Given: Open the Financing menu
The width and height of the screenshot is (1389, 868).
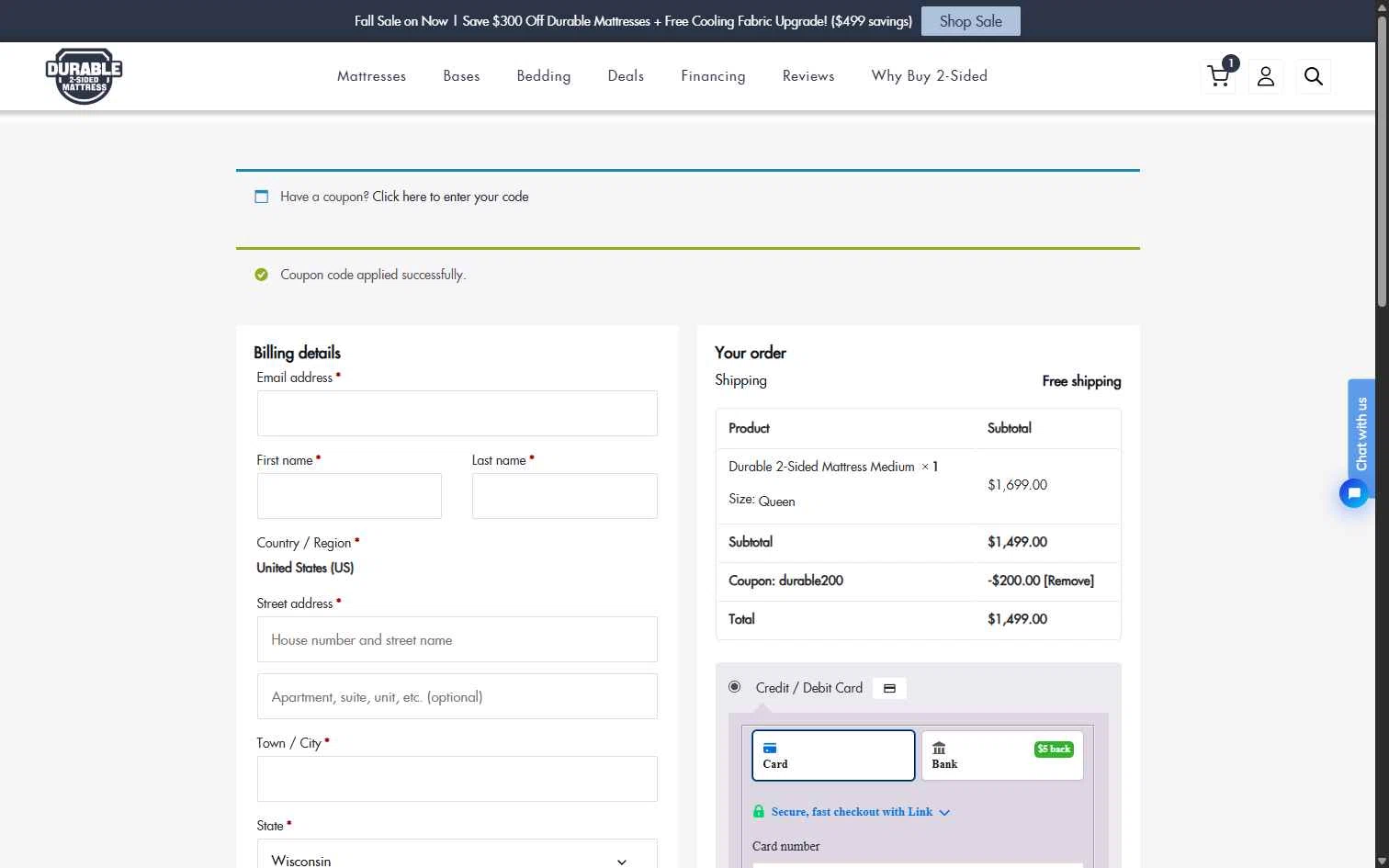Looking at the screenshot, I should coord(713,76).
